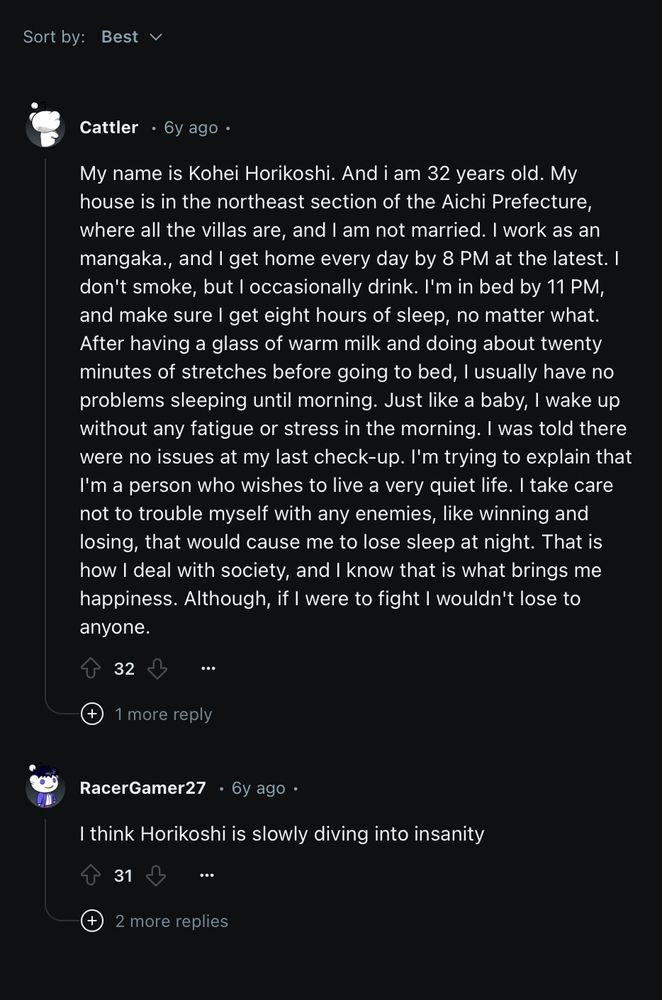Open RacerGamer27's user profile link

click(142, 788)
